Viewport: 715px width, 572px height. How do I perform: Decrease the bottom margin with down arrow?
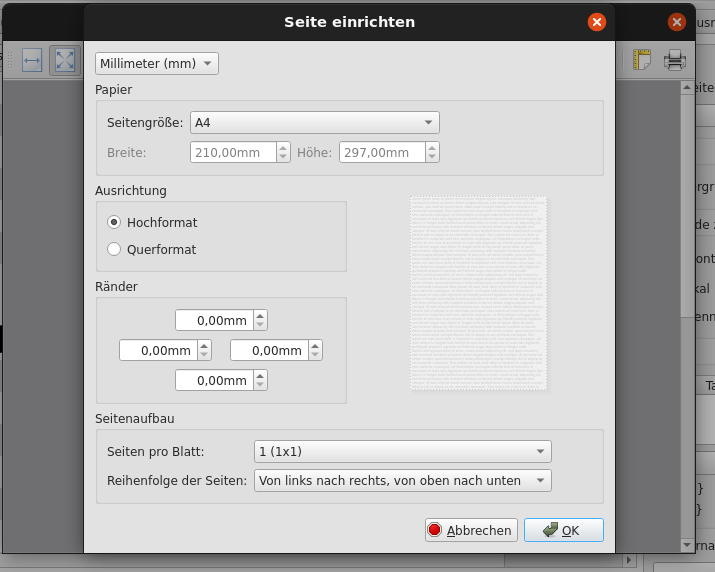pos(260,385)
